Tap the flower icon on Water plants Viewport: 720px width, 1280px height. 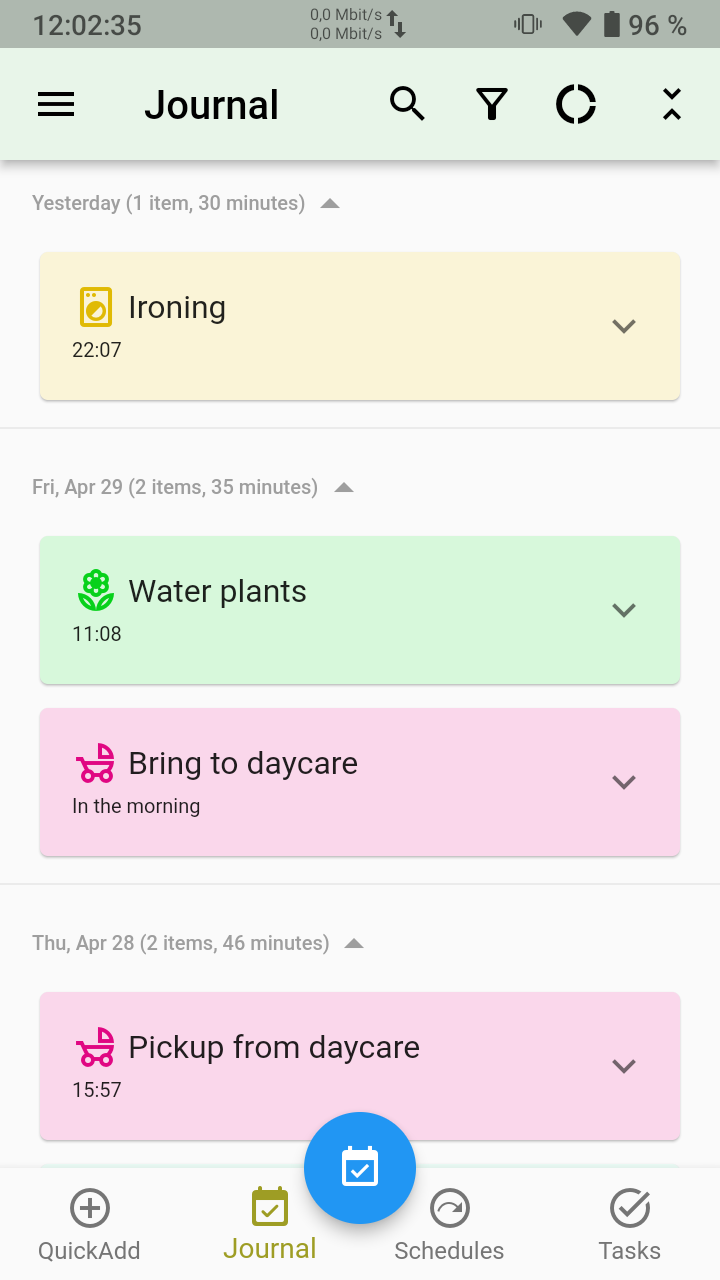[96, 591]
